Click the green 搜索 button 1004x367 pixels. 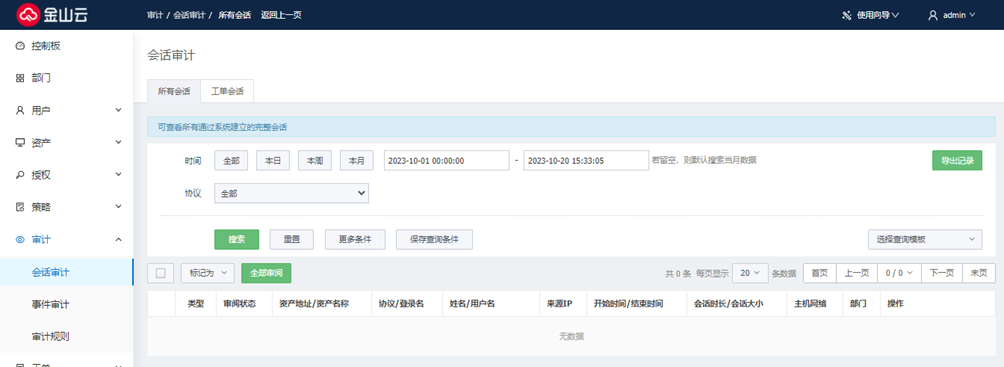pos(237,240)
